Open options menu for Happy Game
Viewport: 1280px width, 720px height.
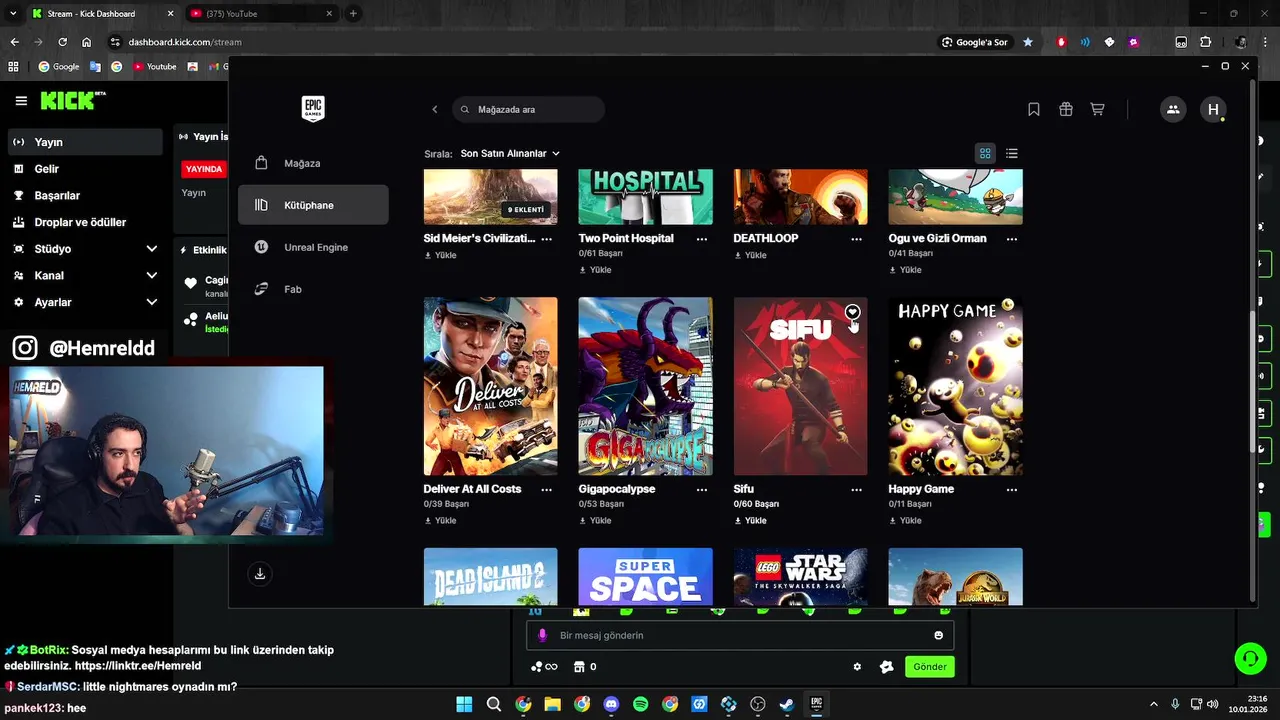click(x=1012, y=490)
